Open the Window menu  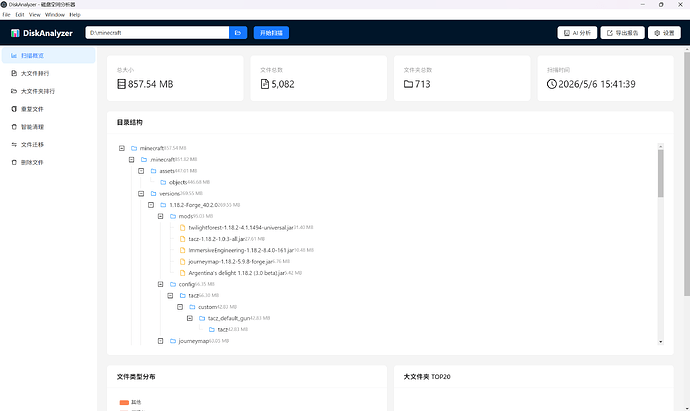[55, 15]
